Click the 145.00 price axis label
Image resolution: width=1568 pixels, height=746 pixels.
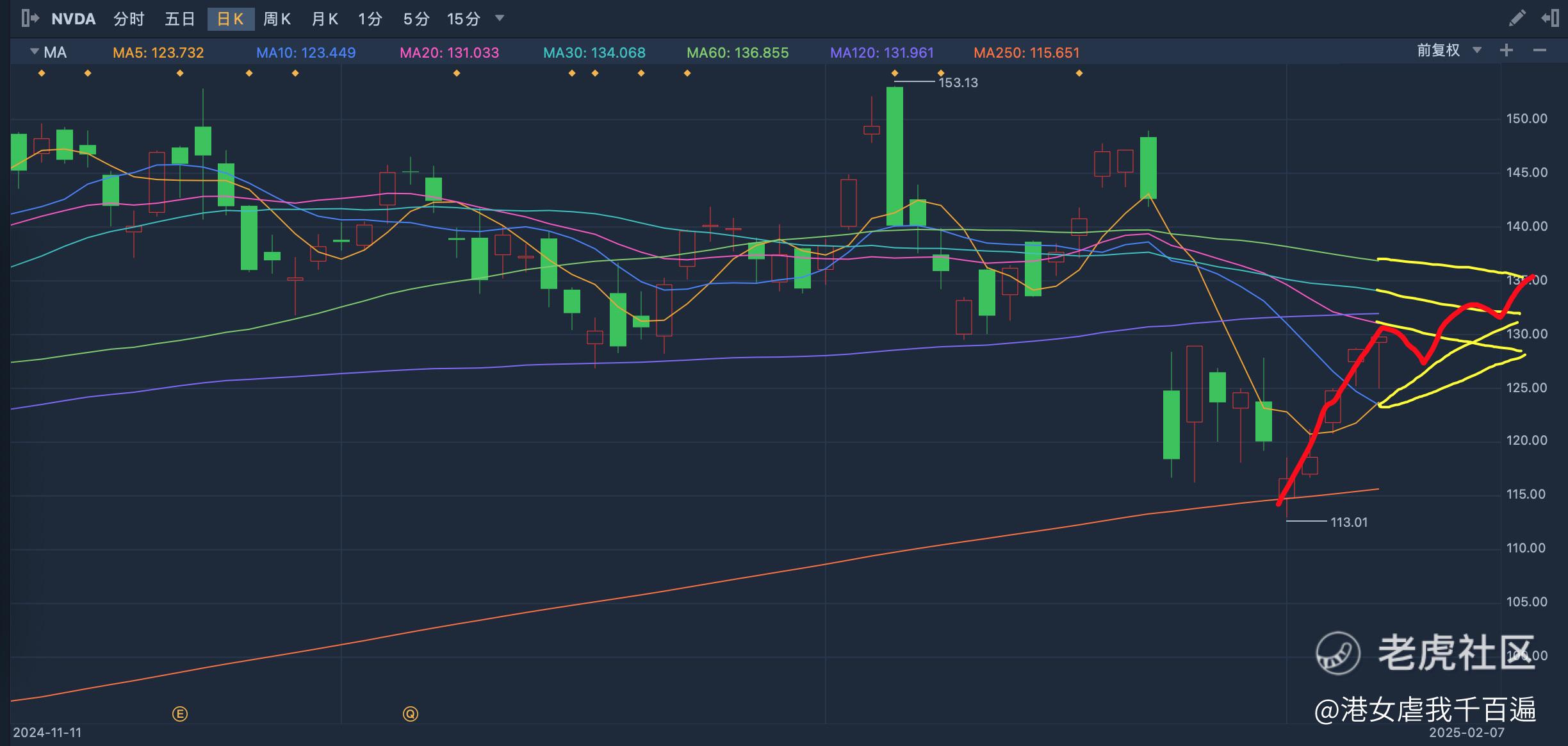point(1527,172)
